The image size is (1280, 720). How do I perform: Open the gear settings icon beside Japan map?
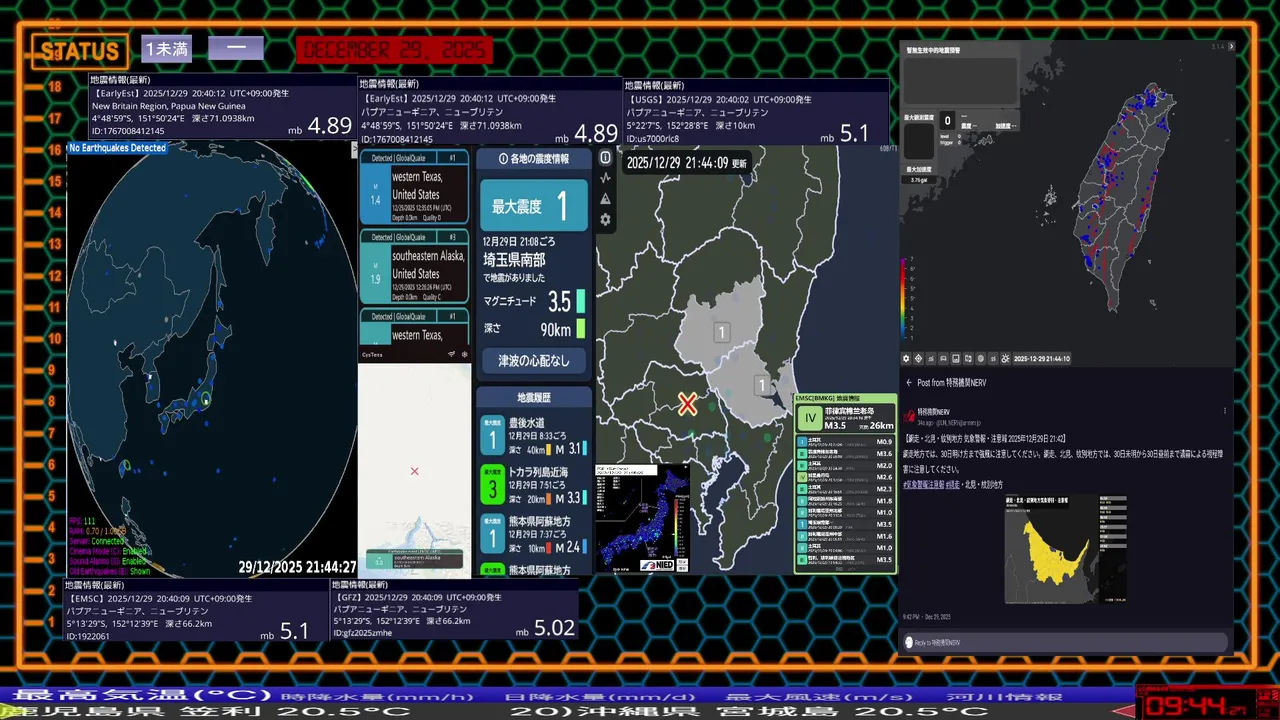point(605,219)
